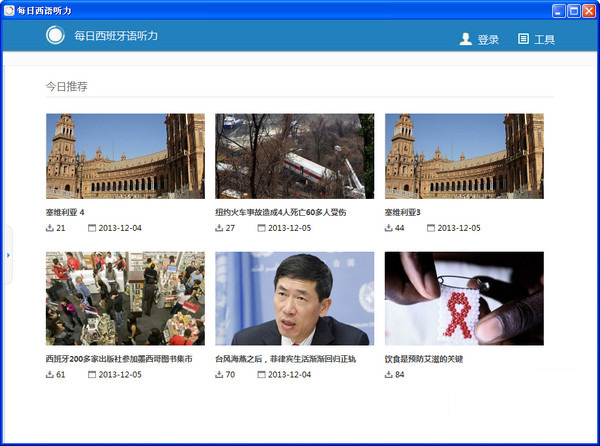This screenshot has height=446, width=600.
Task: Click title 纽约火车事故造成4人死亡60多人受伤
Action: pos(280,212)
